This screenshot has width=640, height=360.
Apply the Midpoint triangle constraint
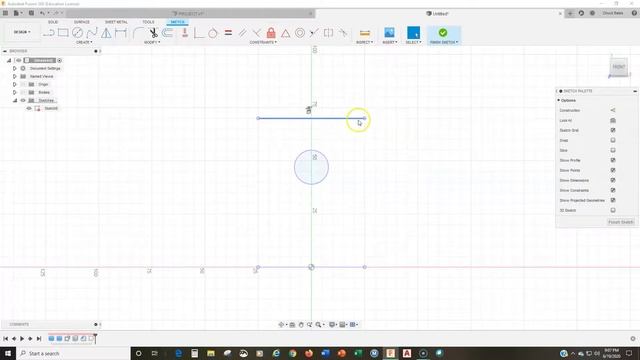tap(285, 33)
